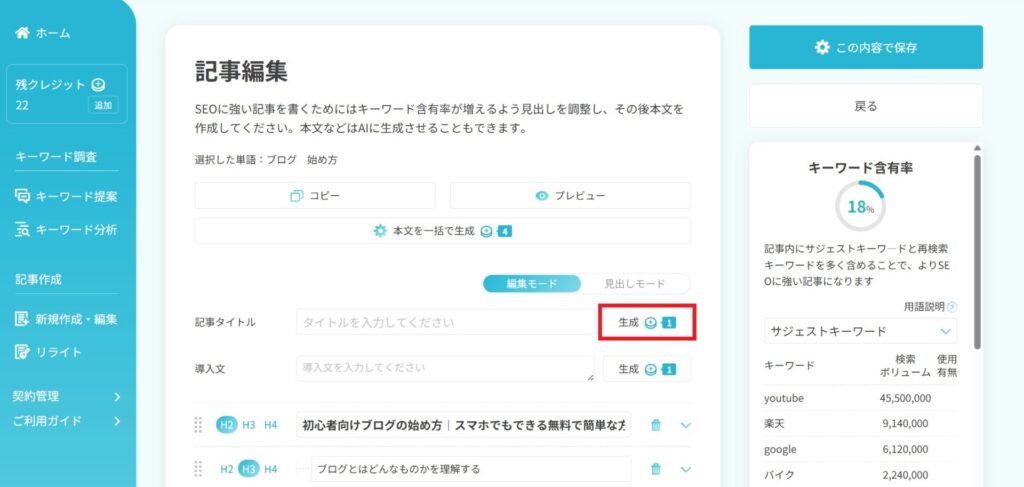The height and width of the screenshot is (487, 1024).
Task: Grab drag handle of 初心者向けブログ heading row
Action: [x=199, y=425]
